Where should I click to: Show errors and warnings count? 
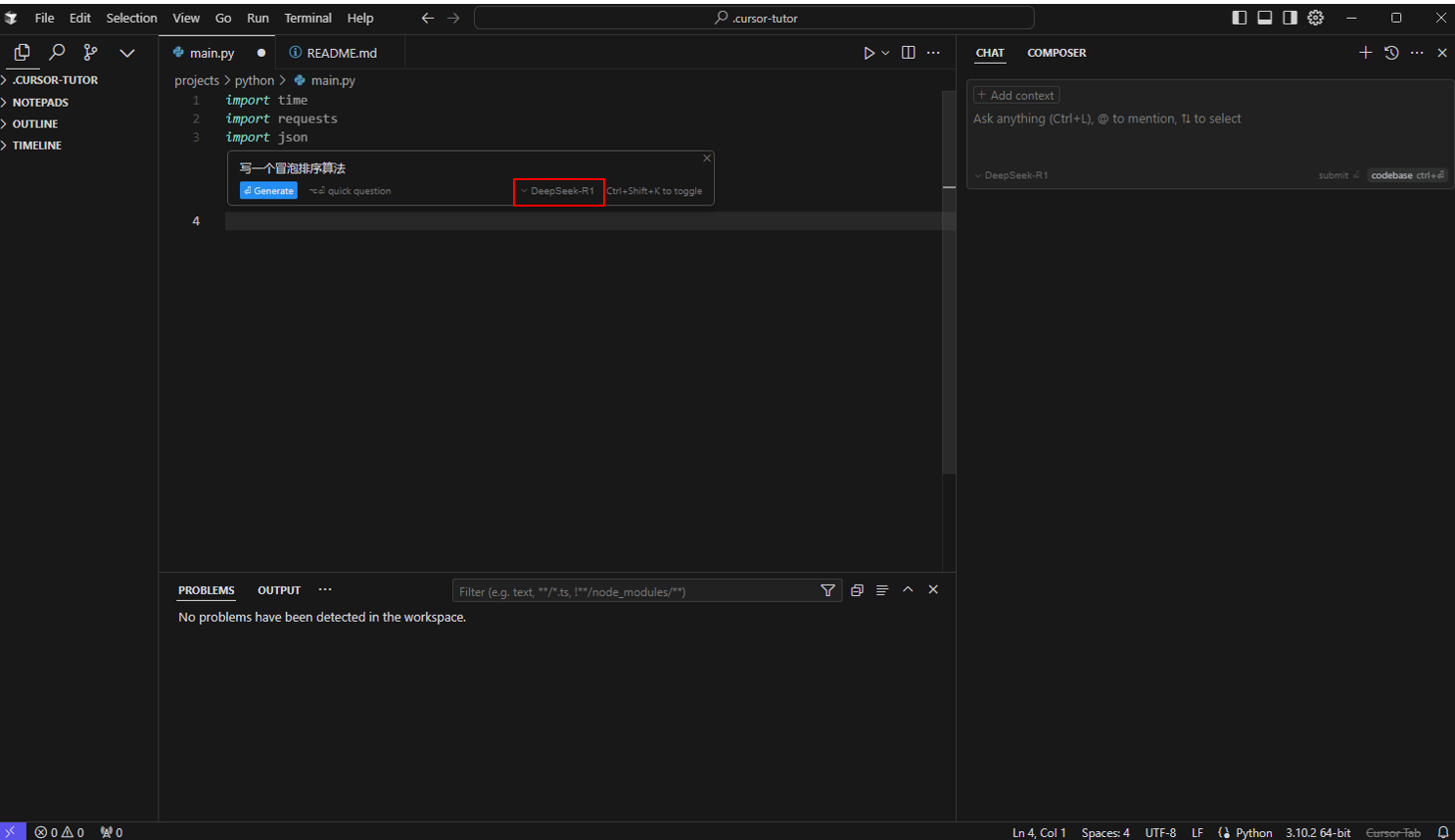pyautogui.click(x=60, y=832)
